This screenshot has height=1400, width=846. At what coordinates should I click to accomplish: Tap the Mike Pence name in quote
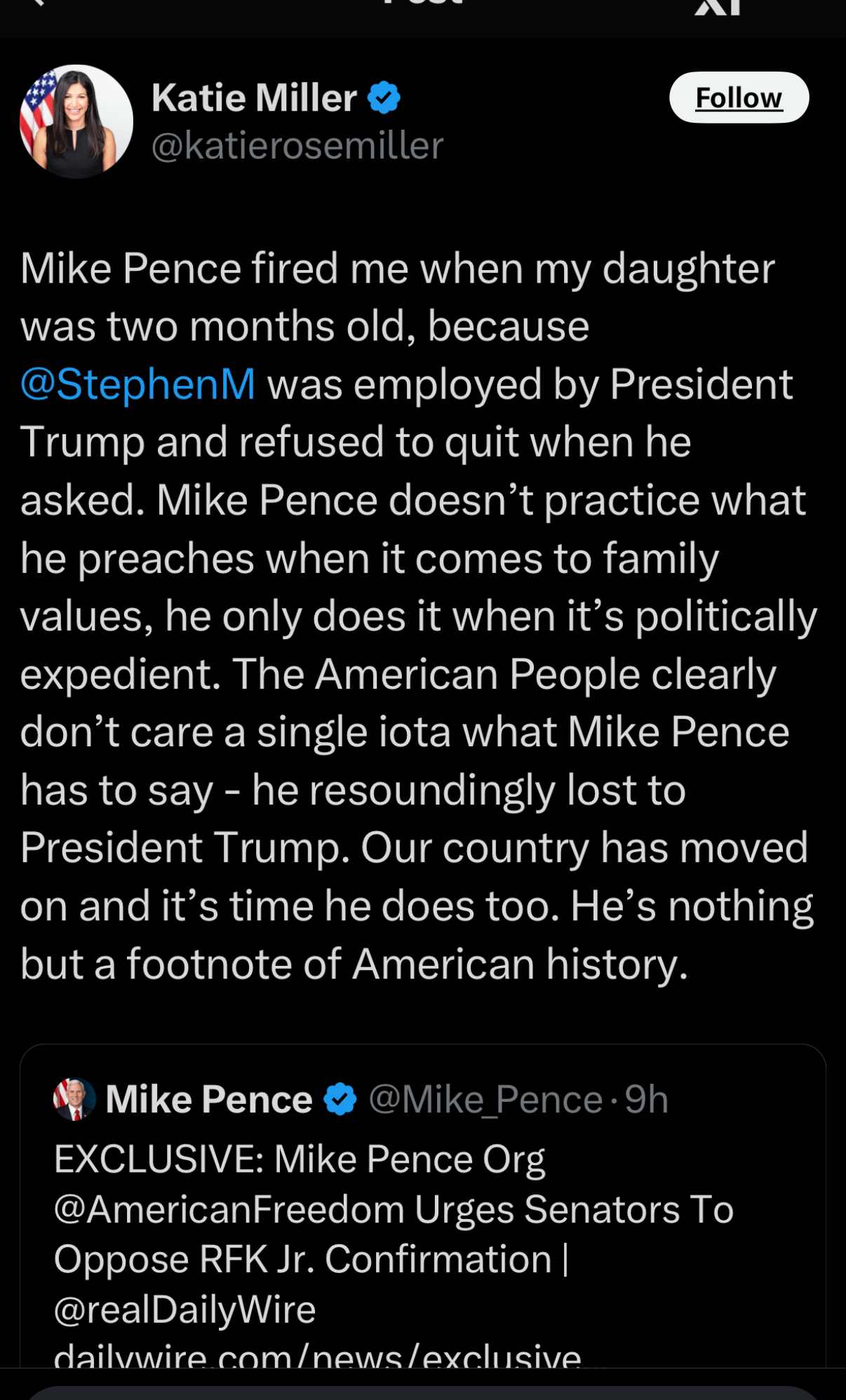[x=209, y=1099]
